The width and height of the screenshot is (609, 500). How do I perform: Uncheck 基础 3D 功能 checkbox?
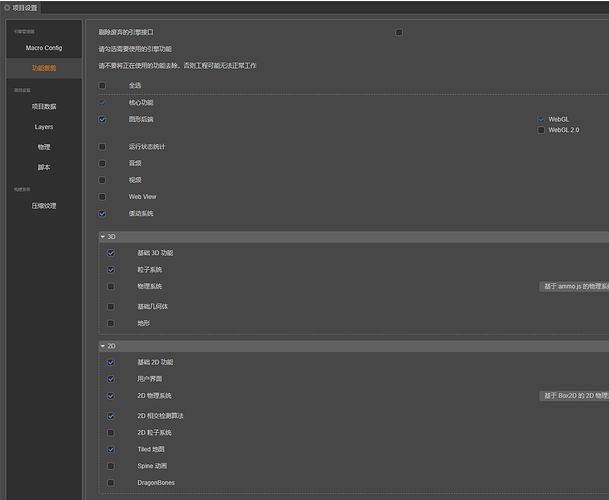(x=111, y=253)
